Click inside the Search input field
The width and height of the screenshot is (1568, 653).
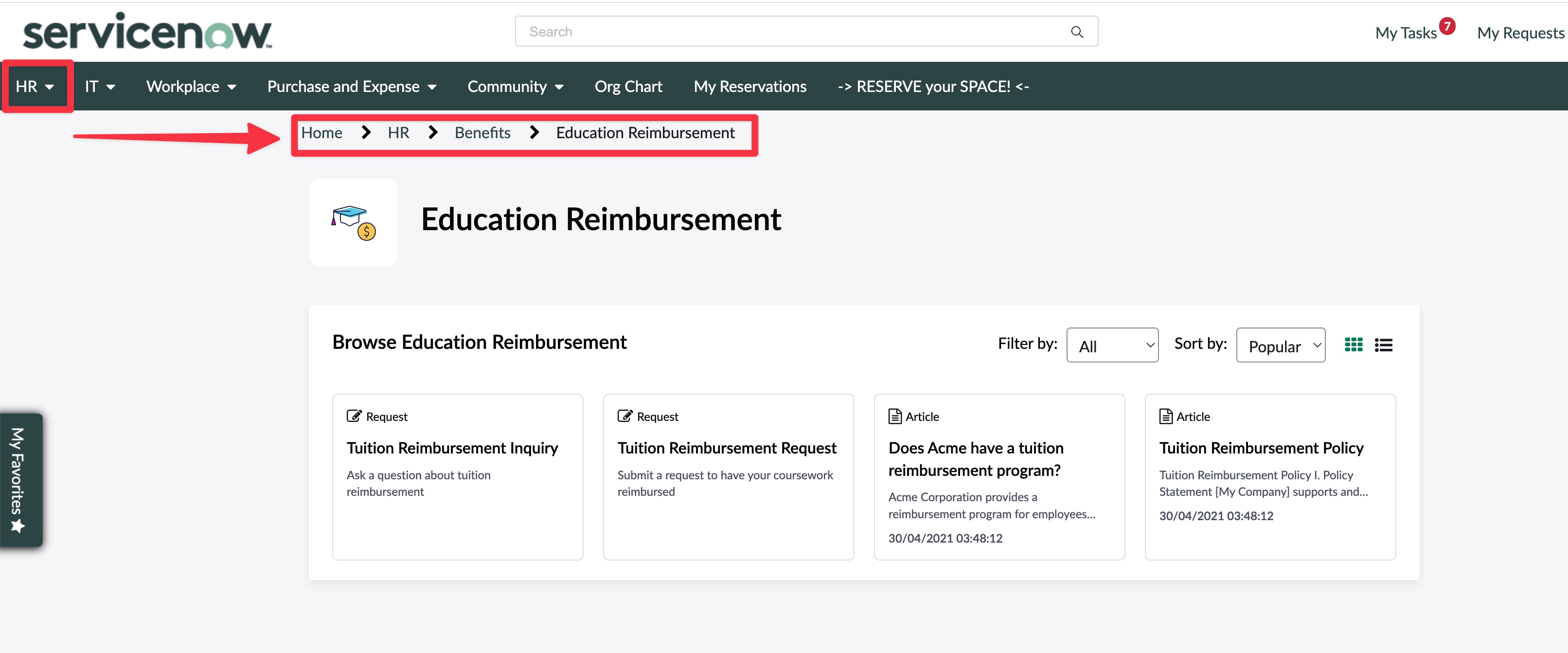(x=731, y=31)
